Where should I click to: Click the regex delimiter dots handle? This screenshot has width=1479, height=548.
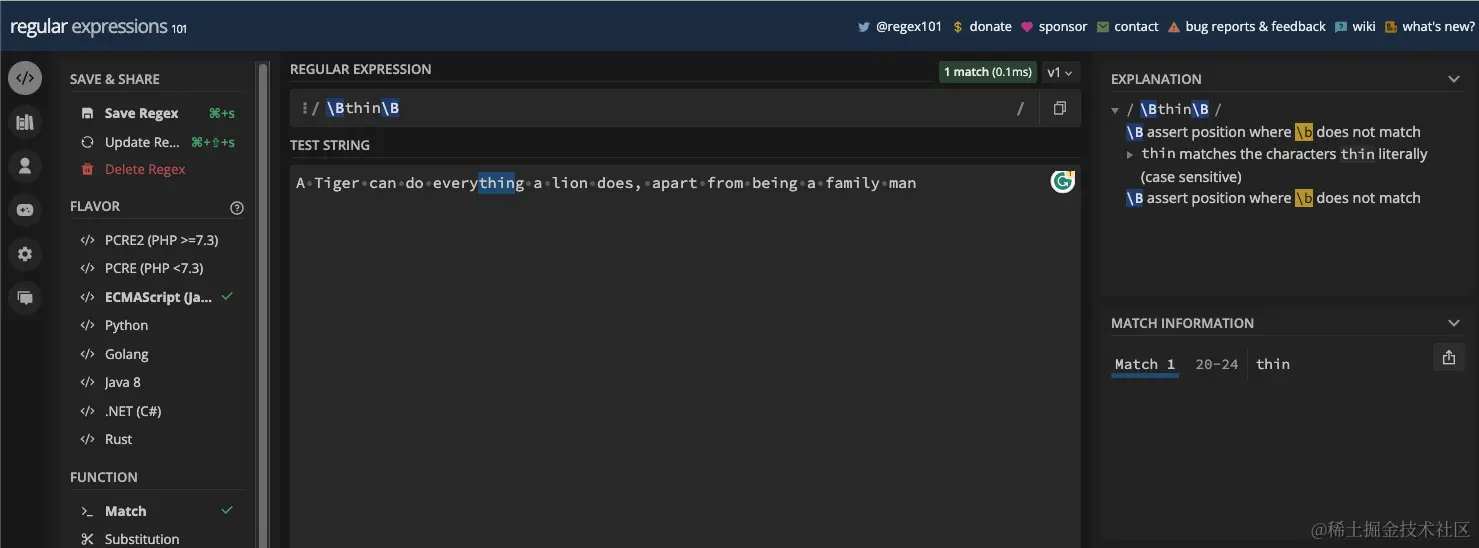point(304,108)
